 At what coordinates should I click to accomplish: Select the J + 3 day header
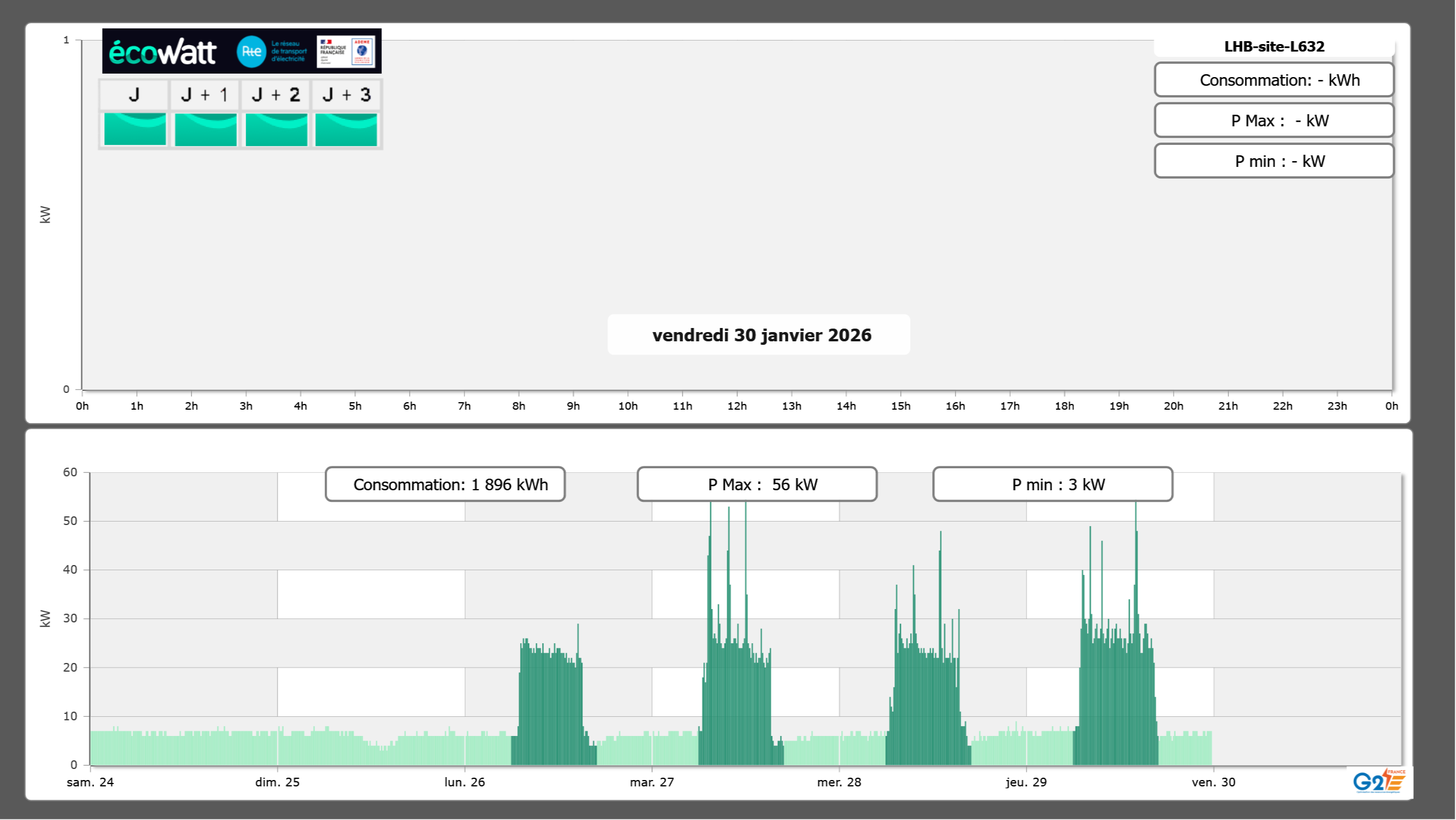346,95
